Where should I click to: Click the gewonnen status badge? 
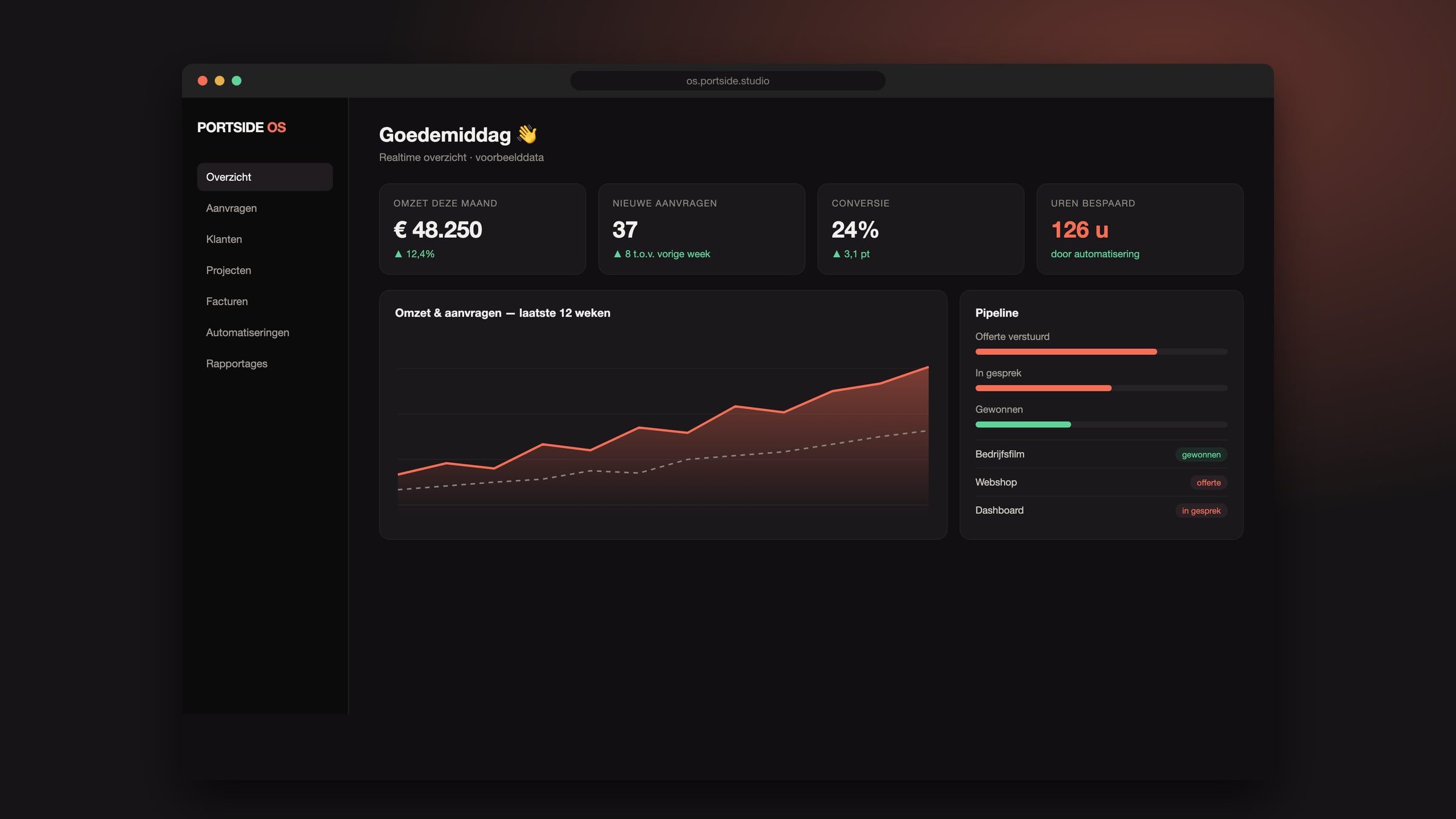pos(1201,454)
